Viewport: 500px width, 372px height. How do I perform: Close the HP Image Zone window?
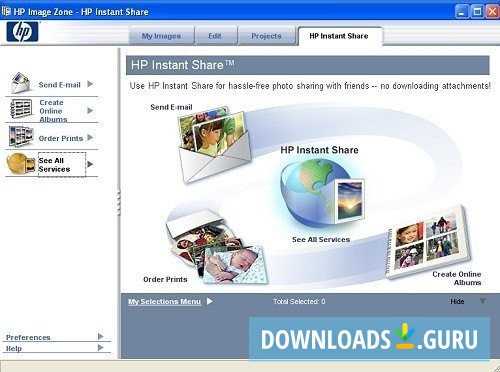click(x=492, y=12)
